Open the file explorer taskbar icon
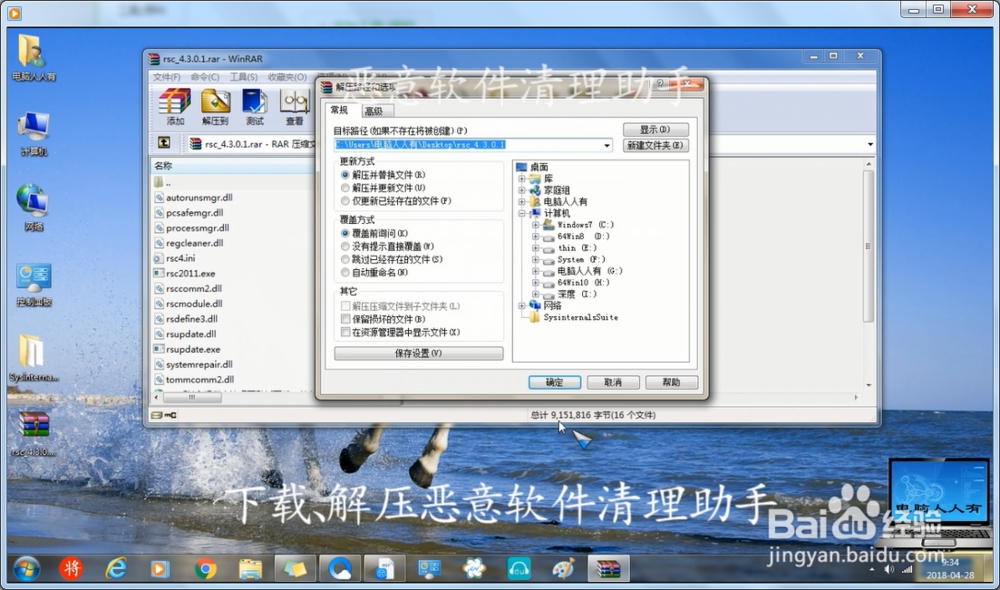This screenshot has width=1000, height=590. (251, 568)
